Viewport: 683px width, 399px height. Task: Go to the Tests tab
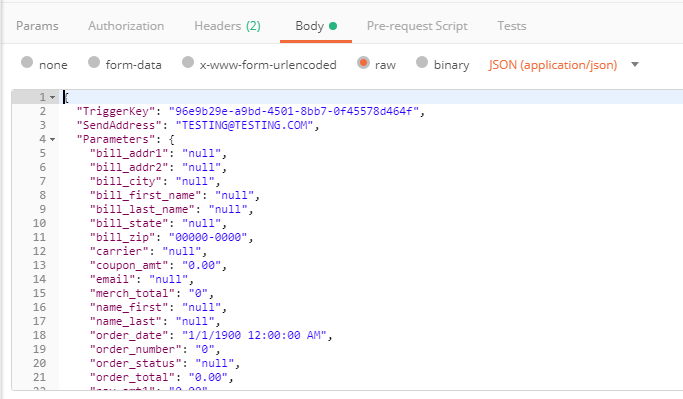512,26
